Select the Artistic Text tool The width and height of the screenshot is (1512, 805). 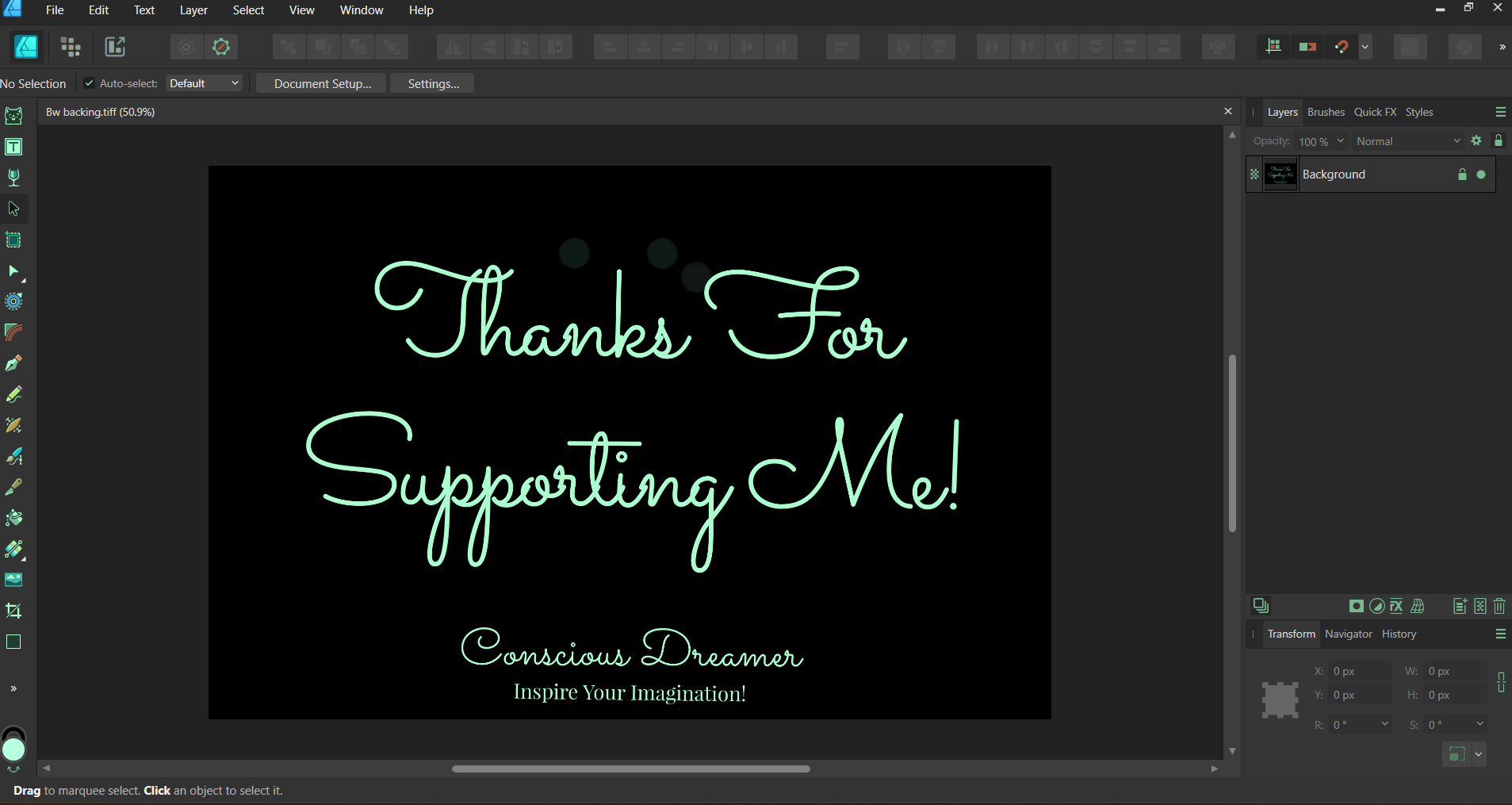coord(13,147)
